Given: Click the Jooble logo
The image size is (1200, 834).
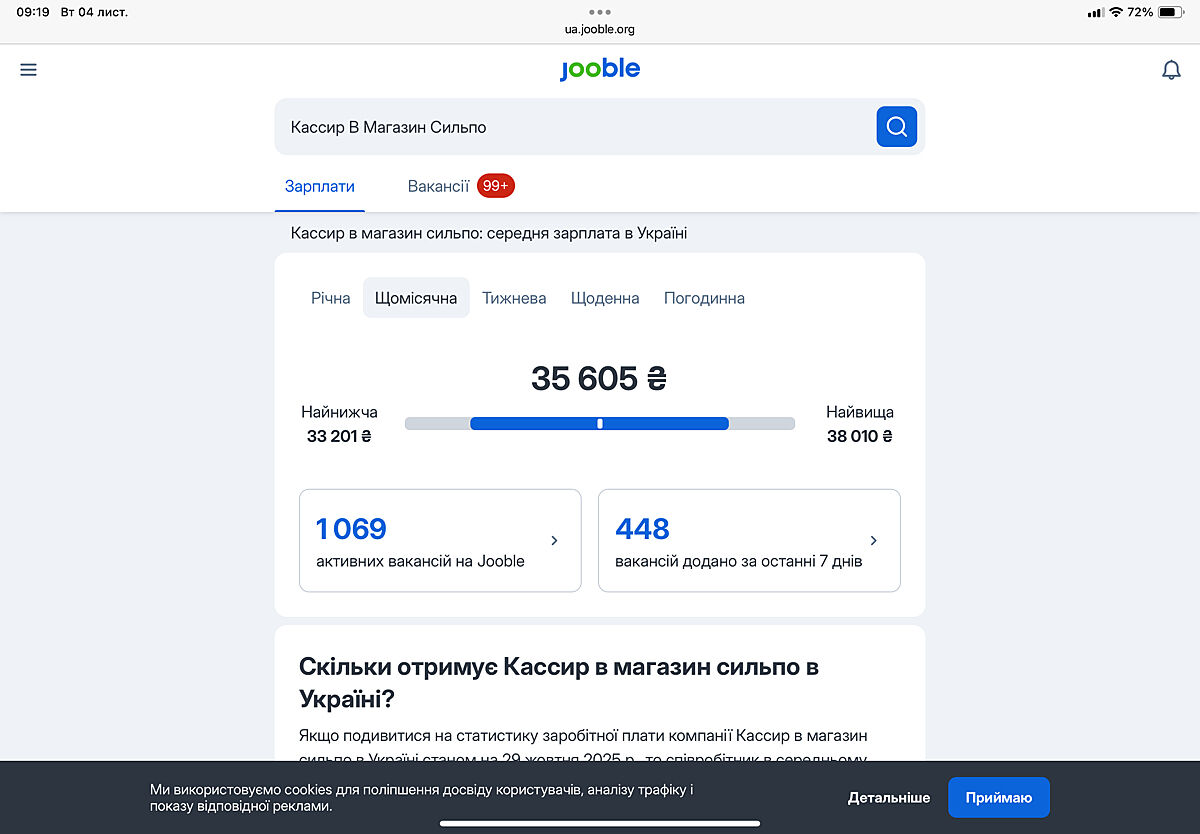Looking at the screenshot, I should click(x=600, y=69).
